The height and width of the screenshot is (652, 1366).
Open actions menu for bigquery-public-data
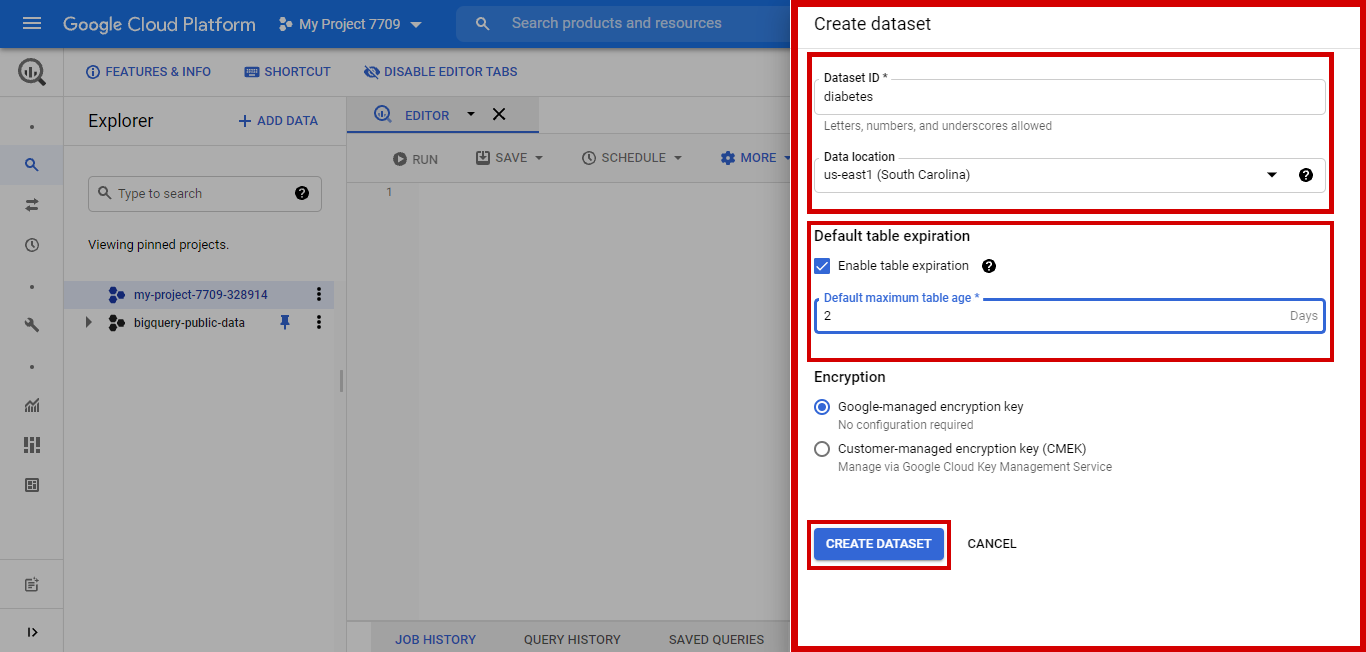coord(319,322)
